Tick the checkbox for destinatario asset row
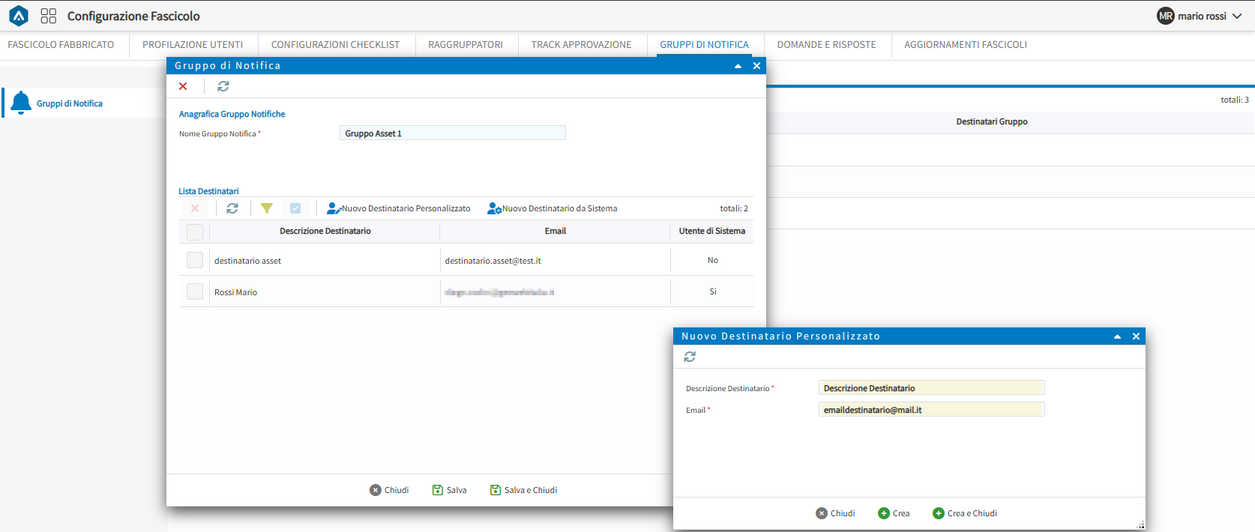1255x532 pixels. coord(195,260)
